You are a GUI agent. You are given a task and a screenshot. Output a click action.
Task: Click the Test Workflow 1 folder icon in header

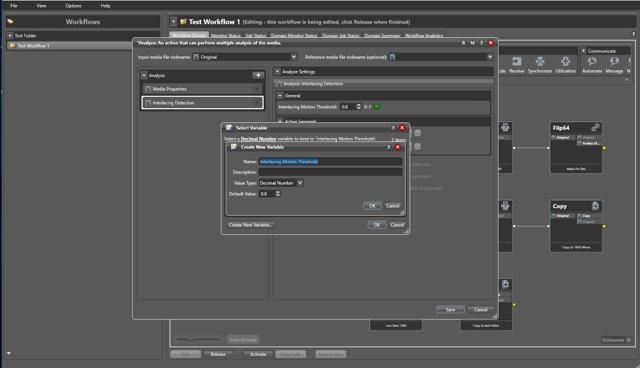pos(183,22)
